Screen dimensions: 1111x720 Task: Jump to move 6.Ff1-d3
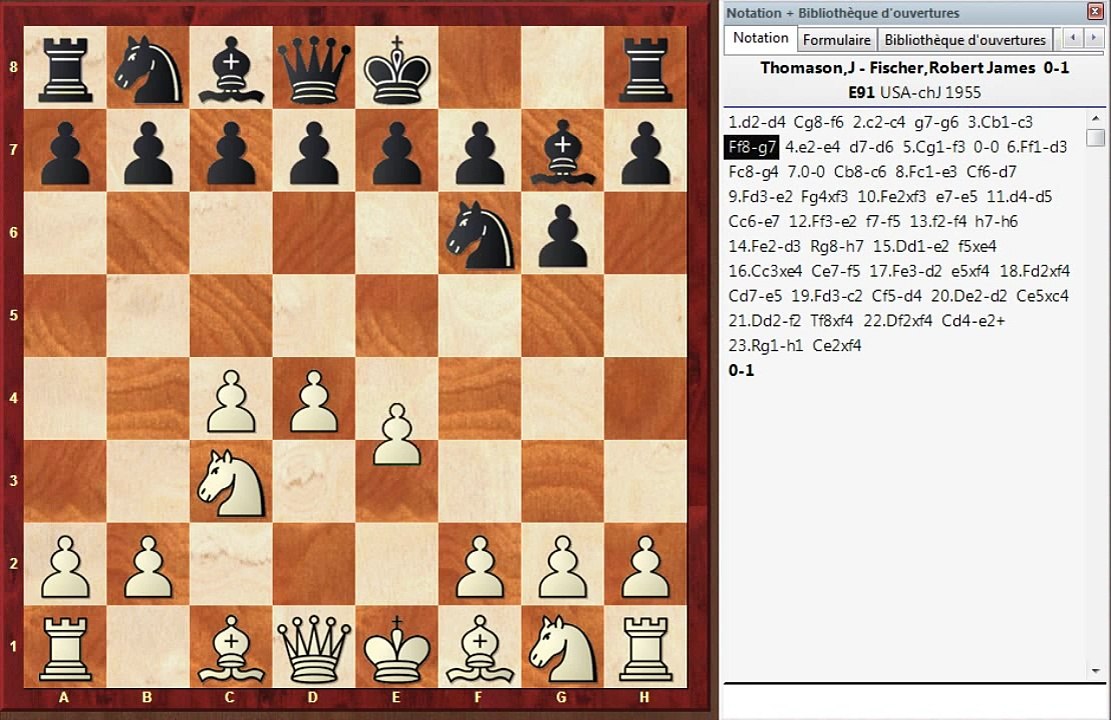pyautogui.click(x=1037, y=147)
